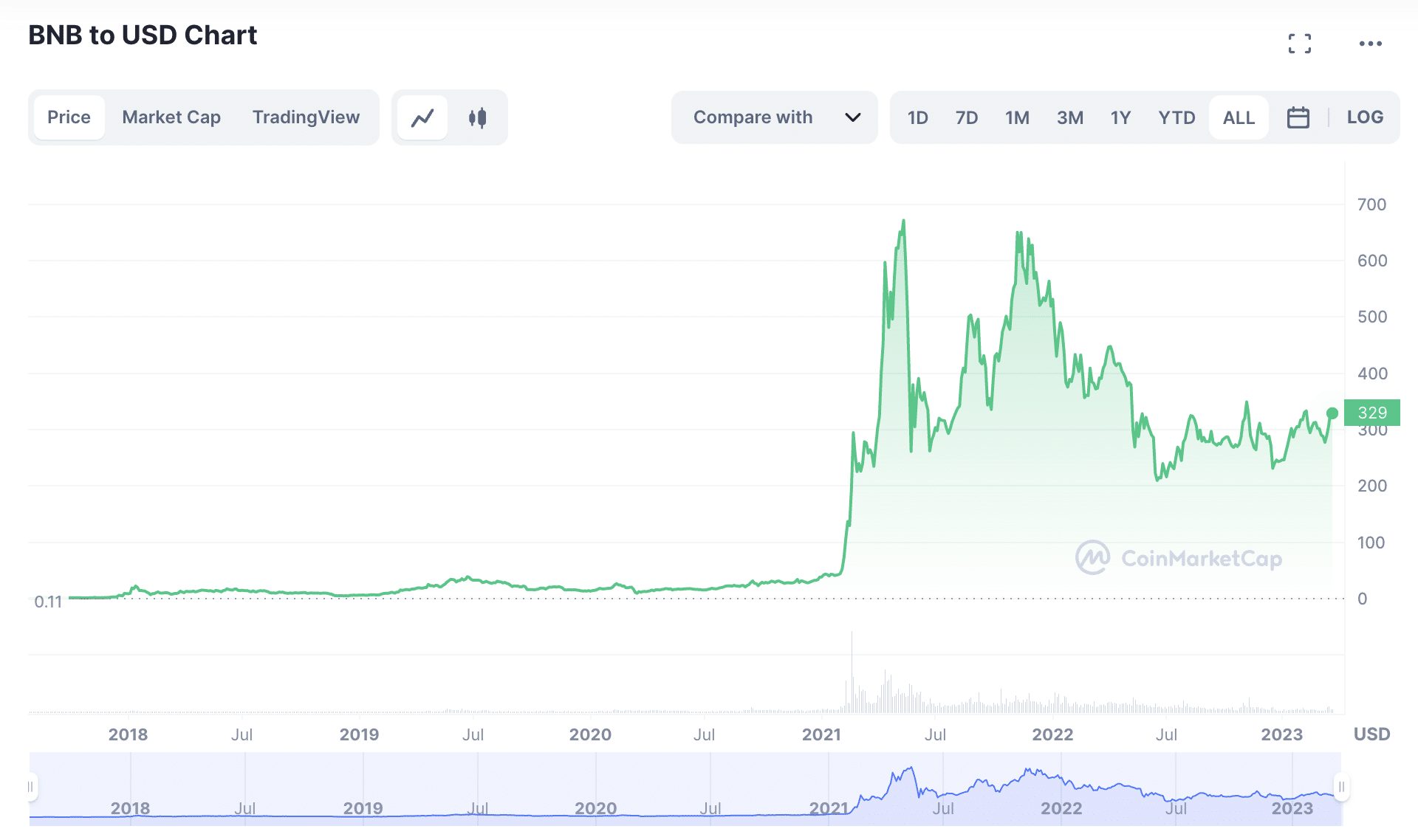Image resolution: width=1418 pixels, height=840 pixels.
Task: Click the current price 329 label
Action: click(x=1372, y=413)
